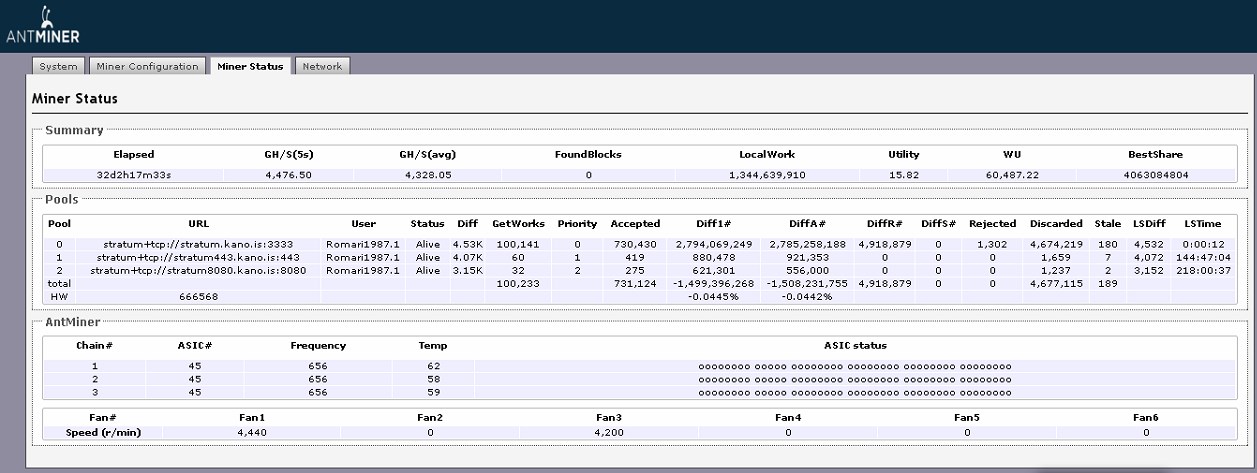Click the ASIC status column header
The image size is (1257, 473).
coord(855,346)
